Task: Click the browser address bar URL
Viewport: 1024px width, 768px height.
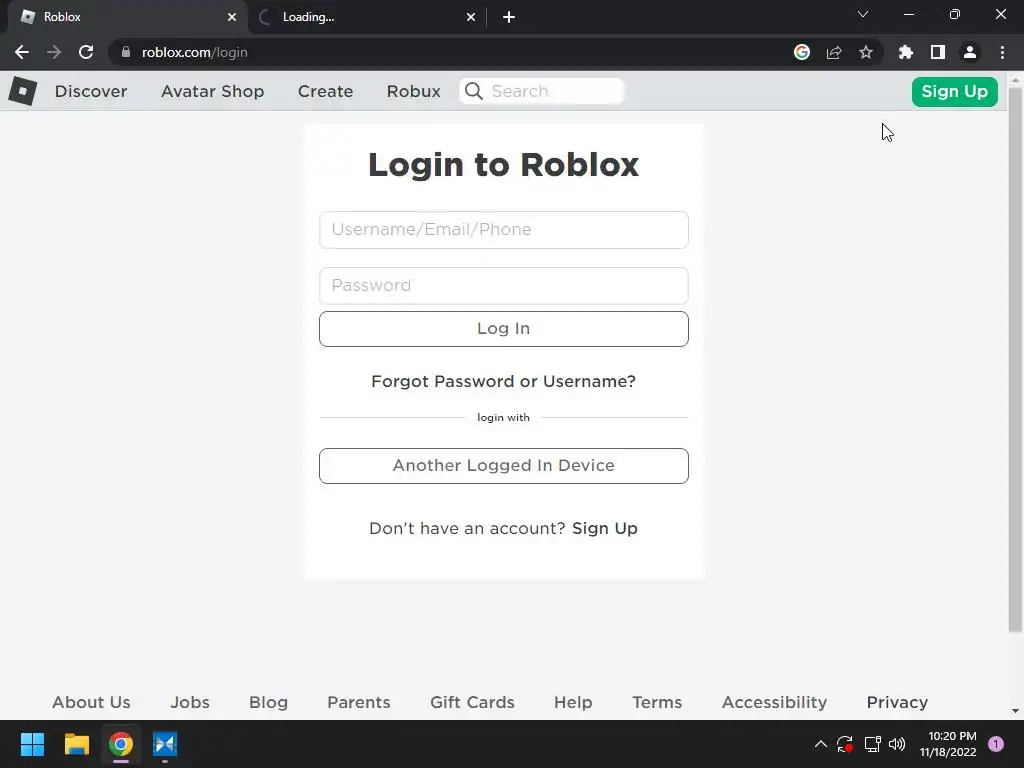Action: (x=195, y=52)
